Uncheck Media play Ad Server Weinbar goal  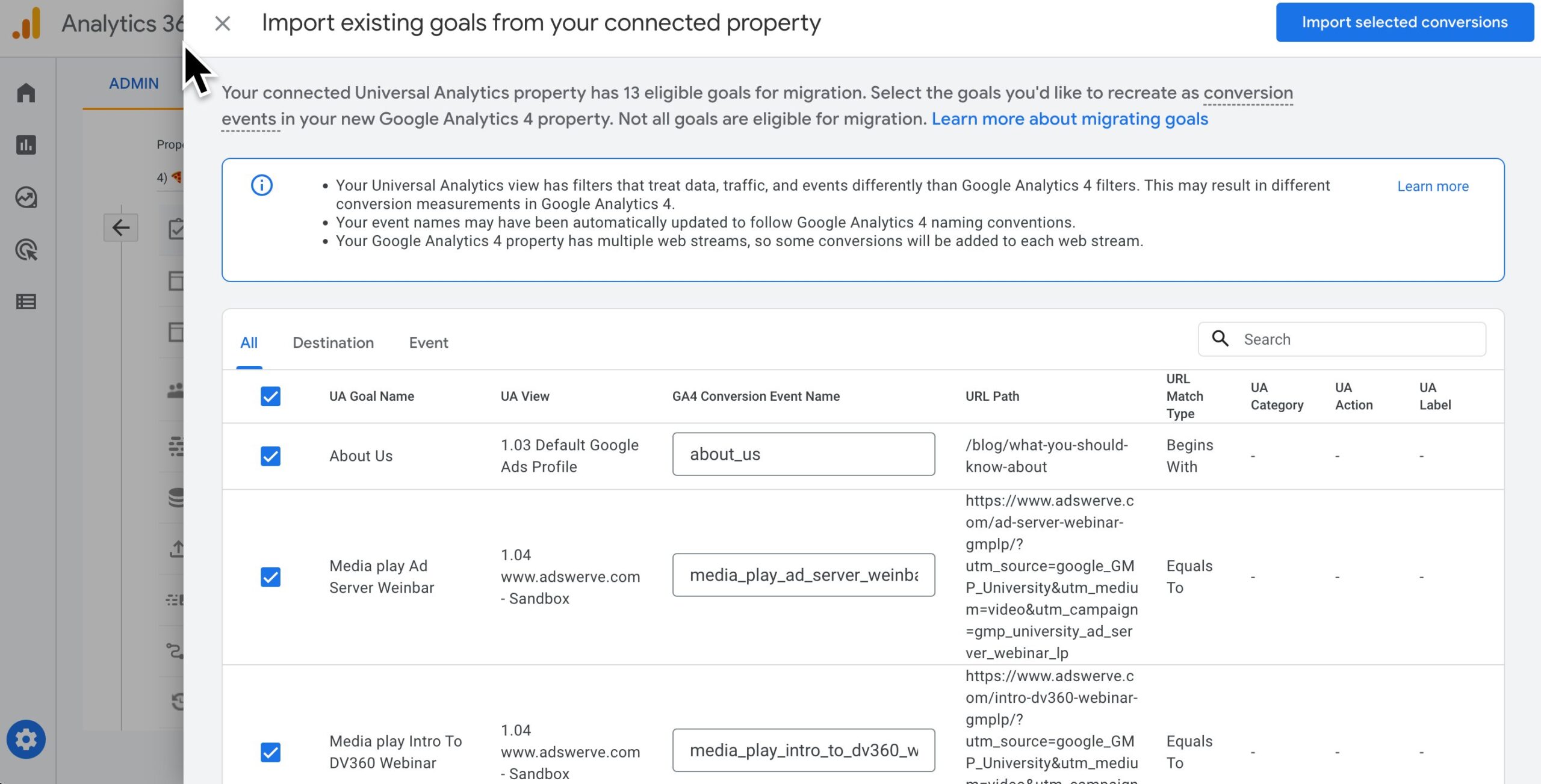(x=270, y=577)
